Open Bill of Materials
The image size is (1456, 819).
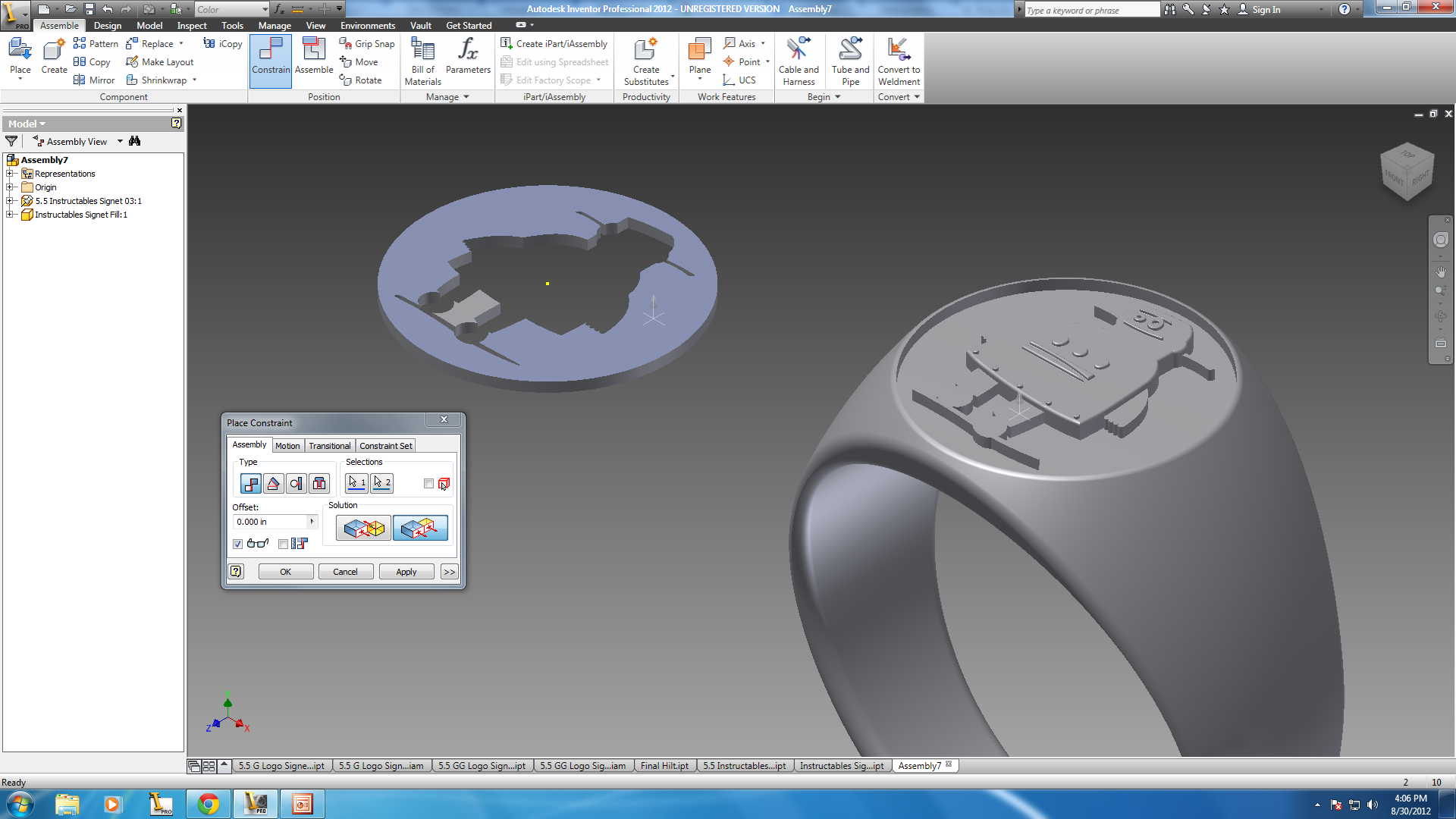click(422, 61)
